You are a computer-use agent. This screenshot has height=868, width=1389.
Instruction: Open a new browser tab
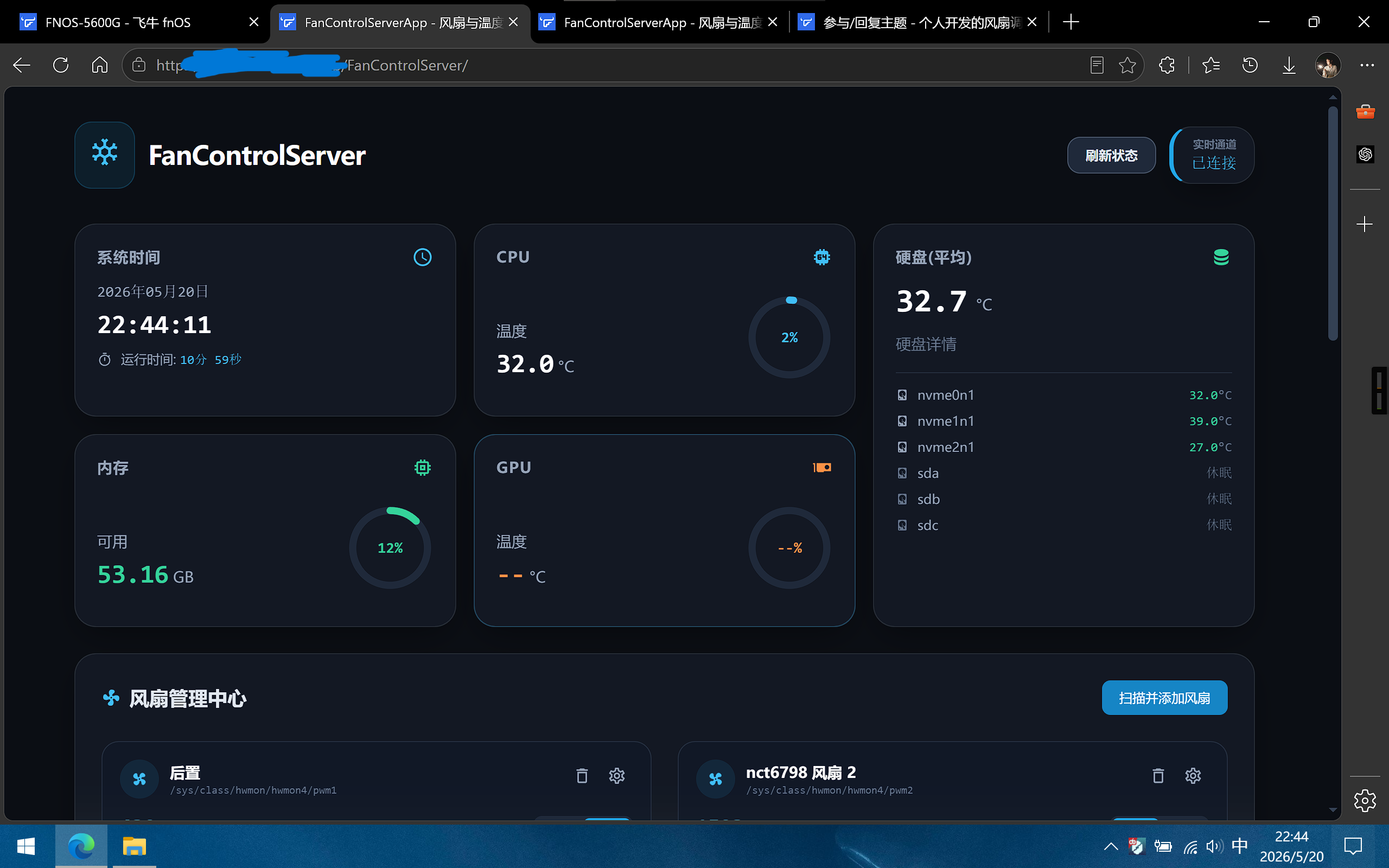click(1071, 22)
